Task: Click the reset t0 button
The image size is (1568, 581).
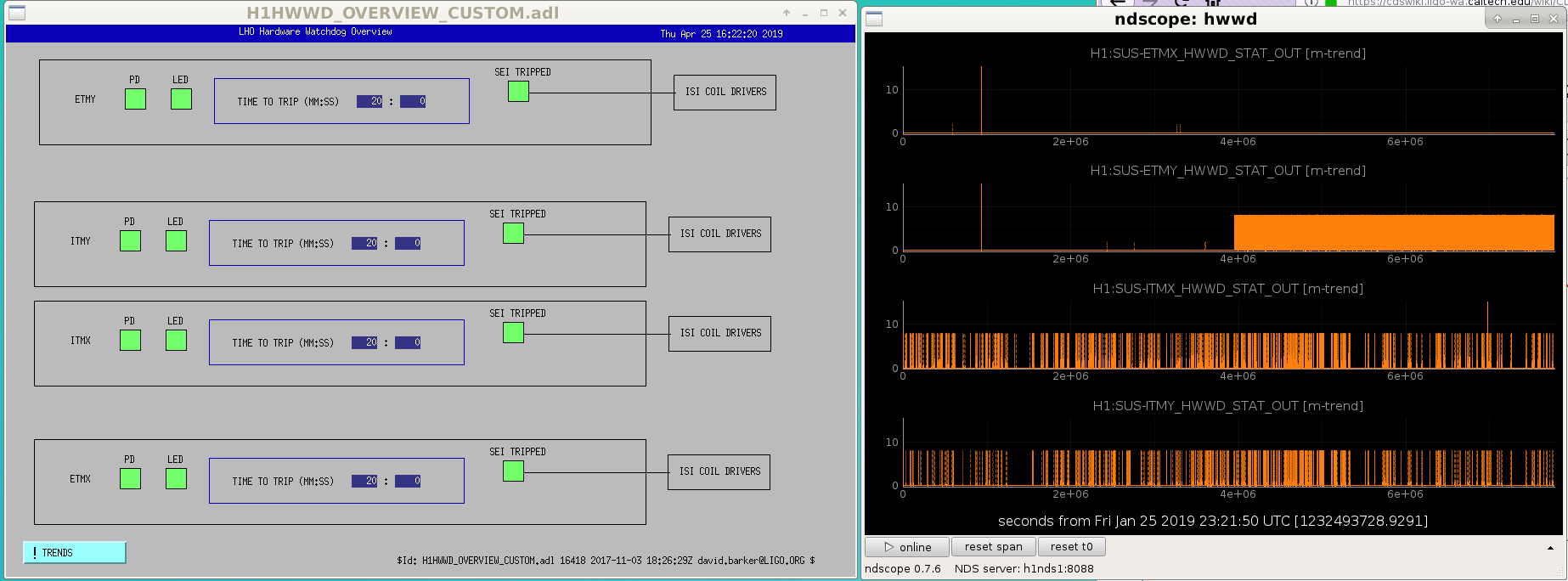Action: (1072, 547)
